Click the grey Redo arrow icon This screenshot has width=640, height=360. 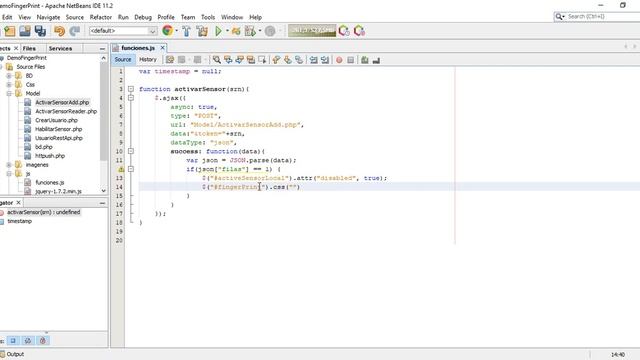[75, 31]
